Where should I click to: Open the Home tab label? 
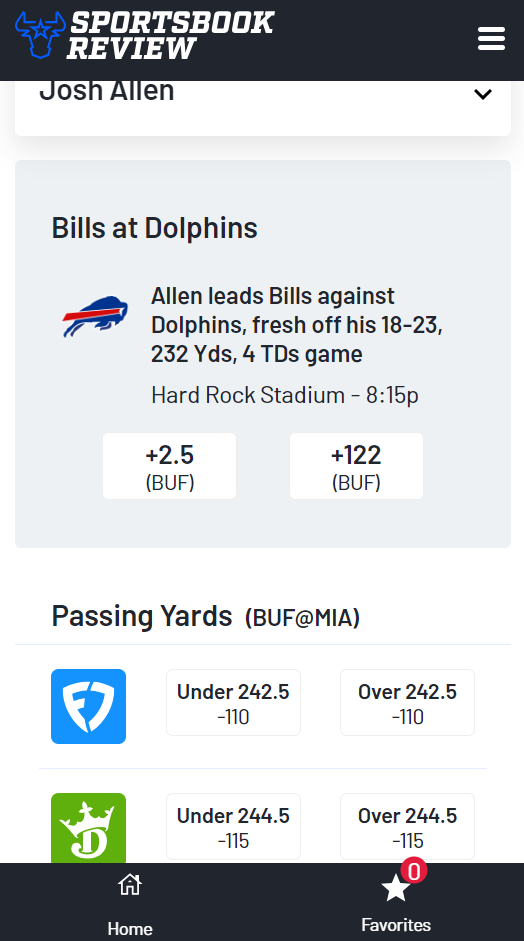[x=130, y=928]
